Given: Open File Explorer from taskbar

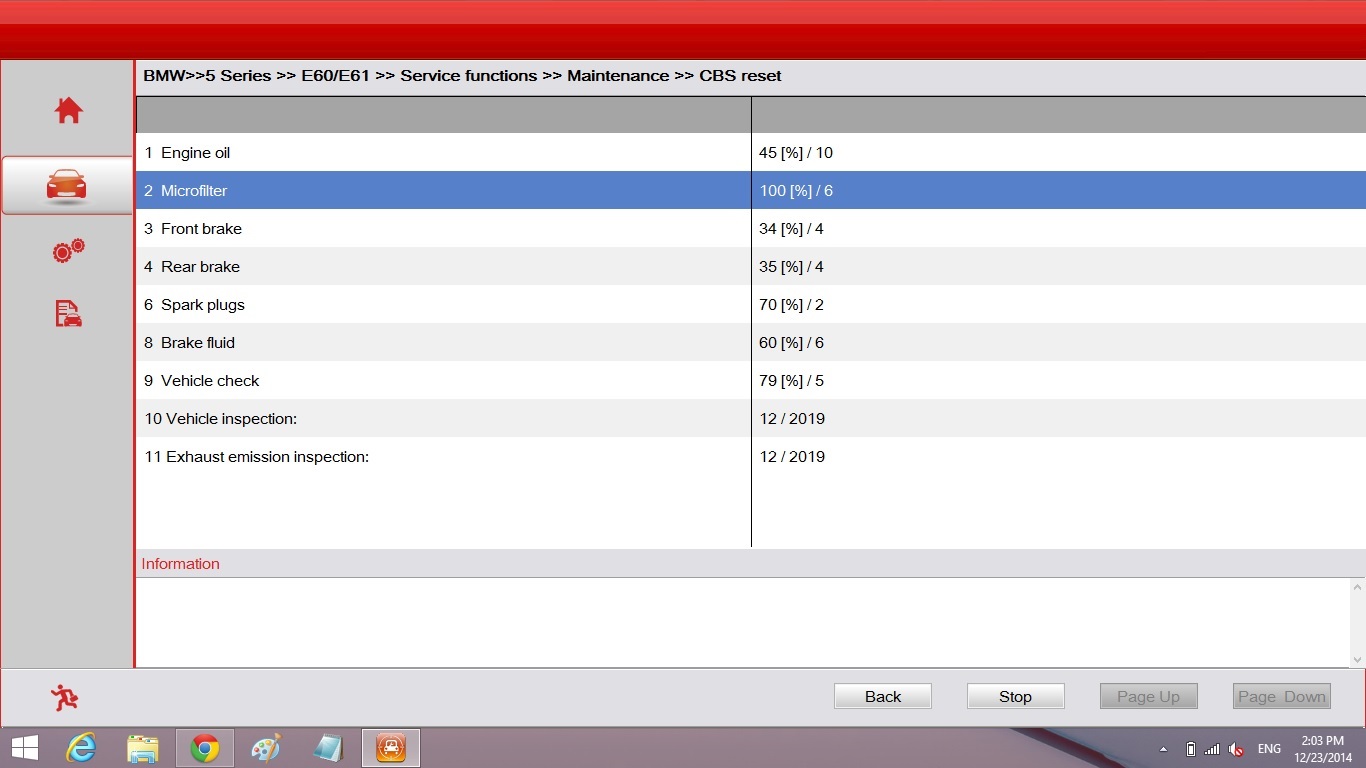Looking at the screenshot, I should tap(143, 748).
